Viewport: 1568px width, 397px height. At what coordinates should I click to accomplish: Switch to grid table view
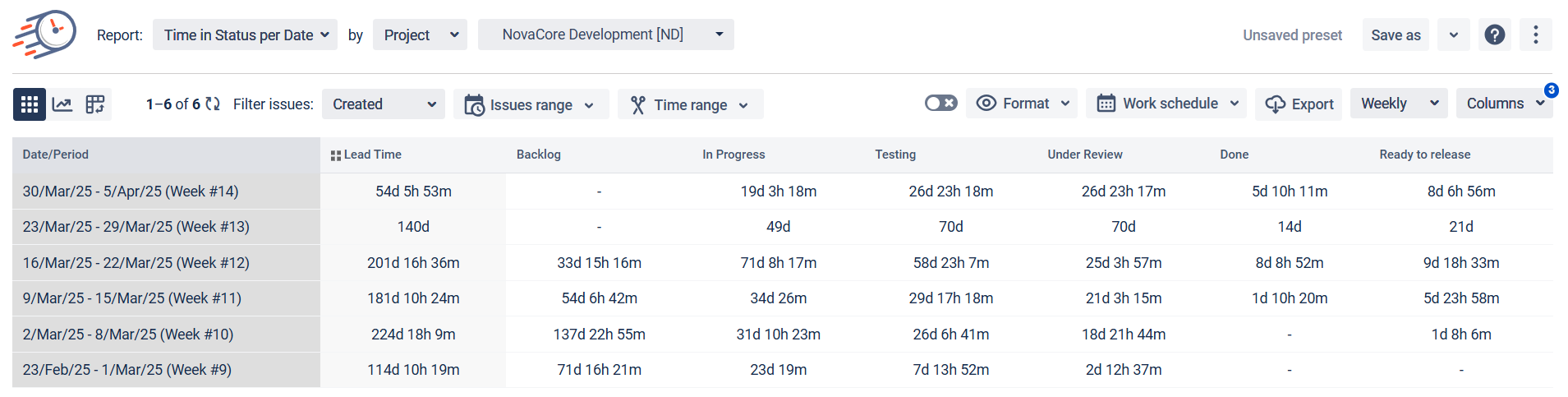30,104
